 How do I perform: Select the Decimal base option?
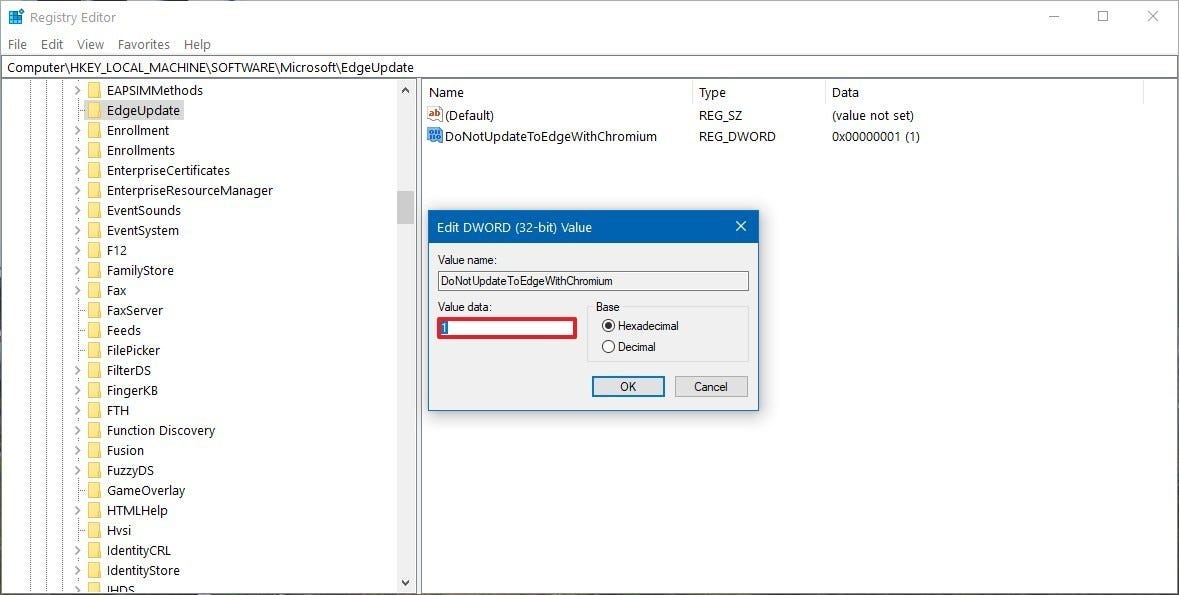coord(608,347)
